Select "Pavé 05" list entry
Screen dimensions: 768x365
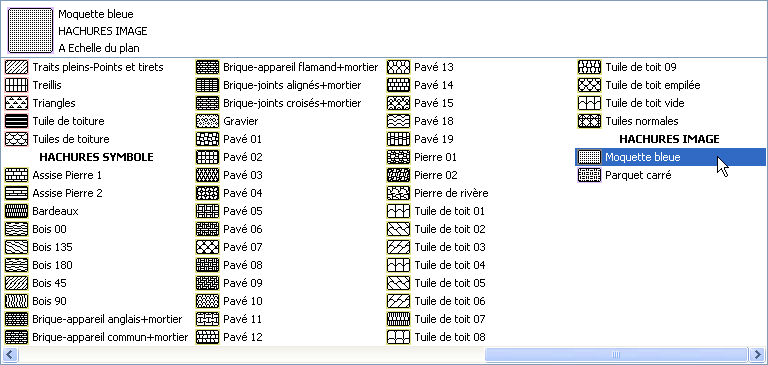pos(229,211)
